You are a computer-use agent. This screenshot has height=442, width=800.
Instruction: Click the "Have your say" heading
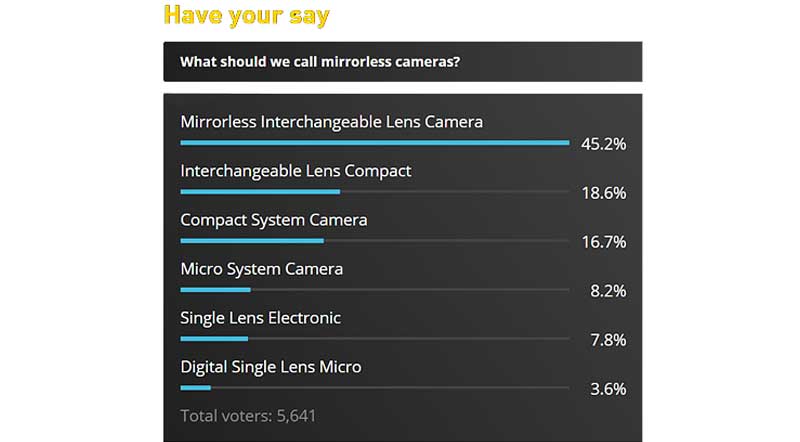[246, 15]
